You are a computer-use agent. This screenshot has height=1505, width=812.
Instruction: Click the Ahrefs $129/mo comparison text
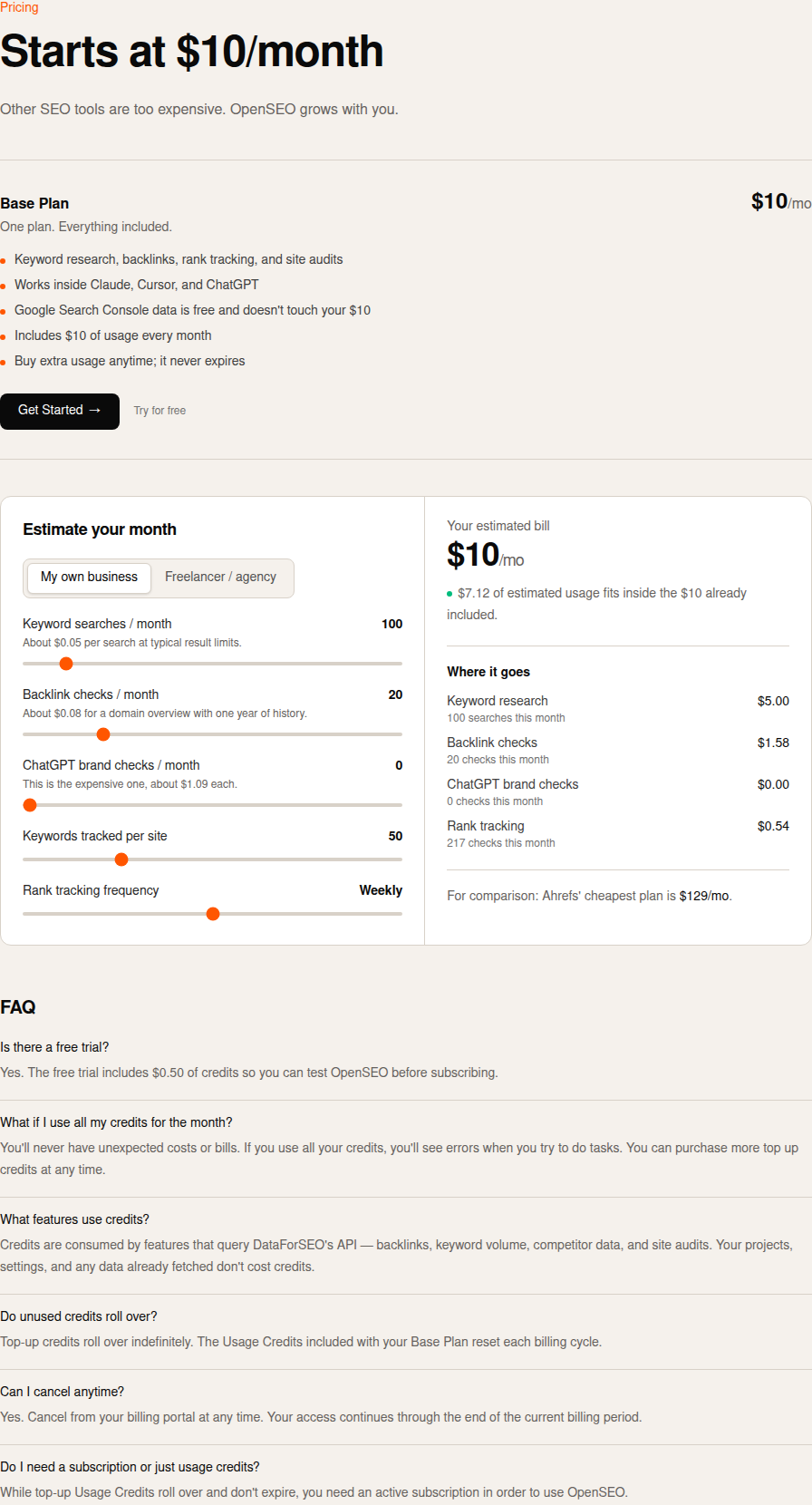pos(589,896)
